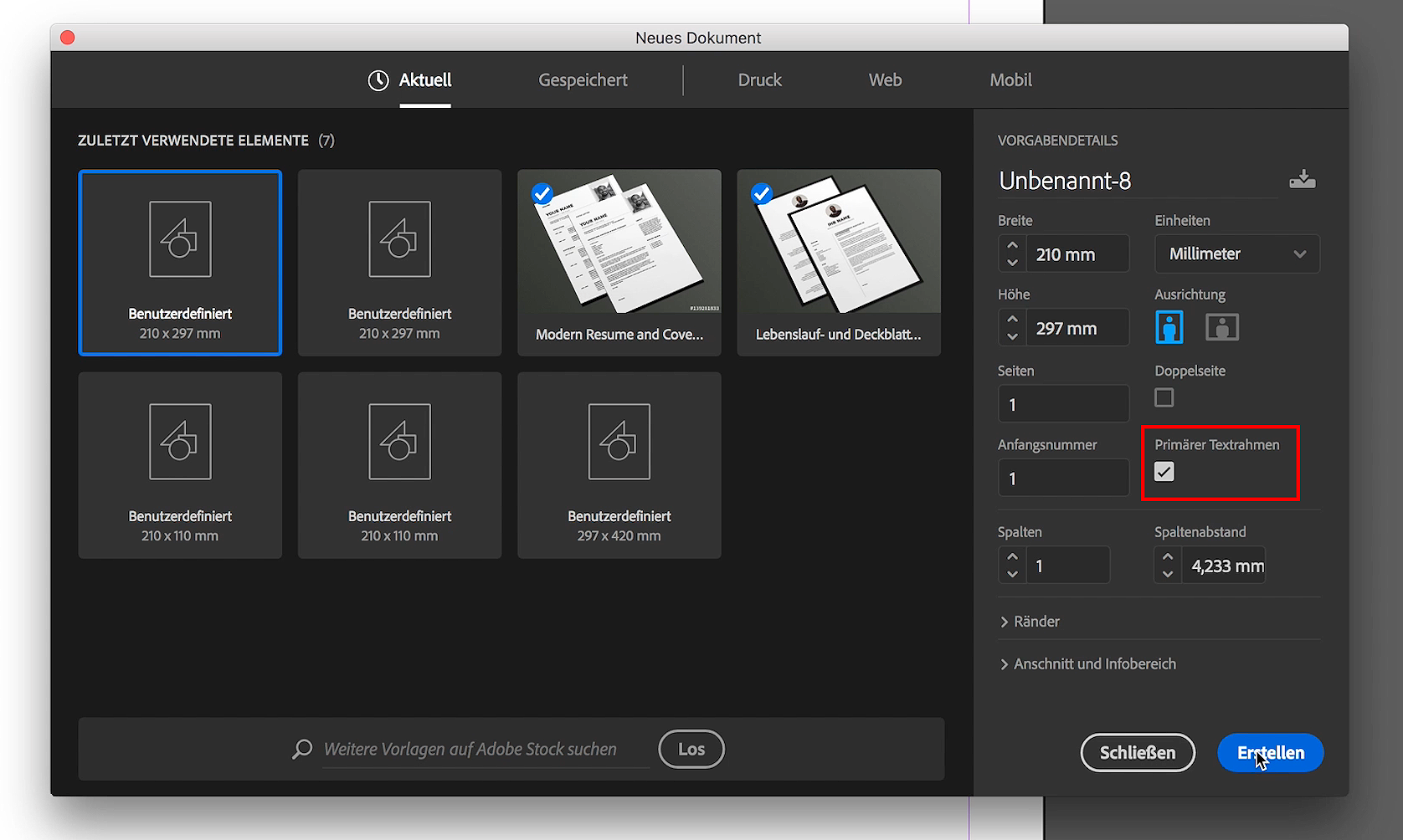1403x840 pixels.
Task: Click the clock icon next to Aktuell
Action: 378,80
